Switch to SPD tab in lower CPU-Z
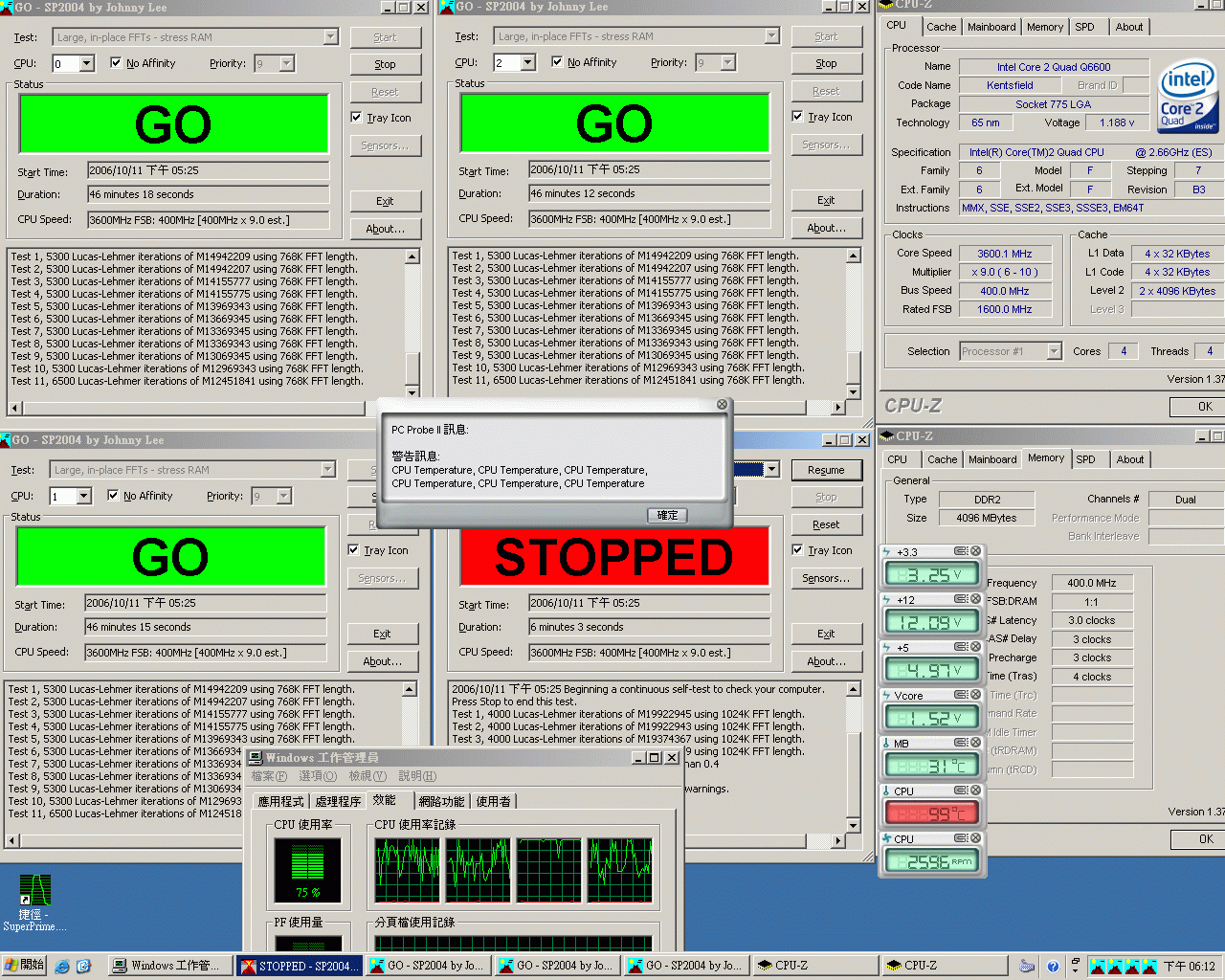 pyautogui.click(x=1085, y=459)
